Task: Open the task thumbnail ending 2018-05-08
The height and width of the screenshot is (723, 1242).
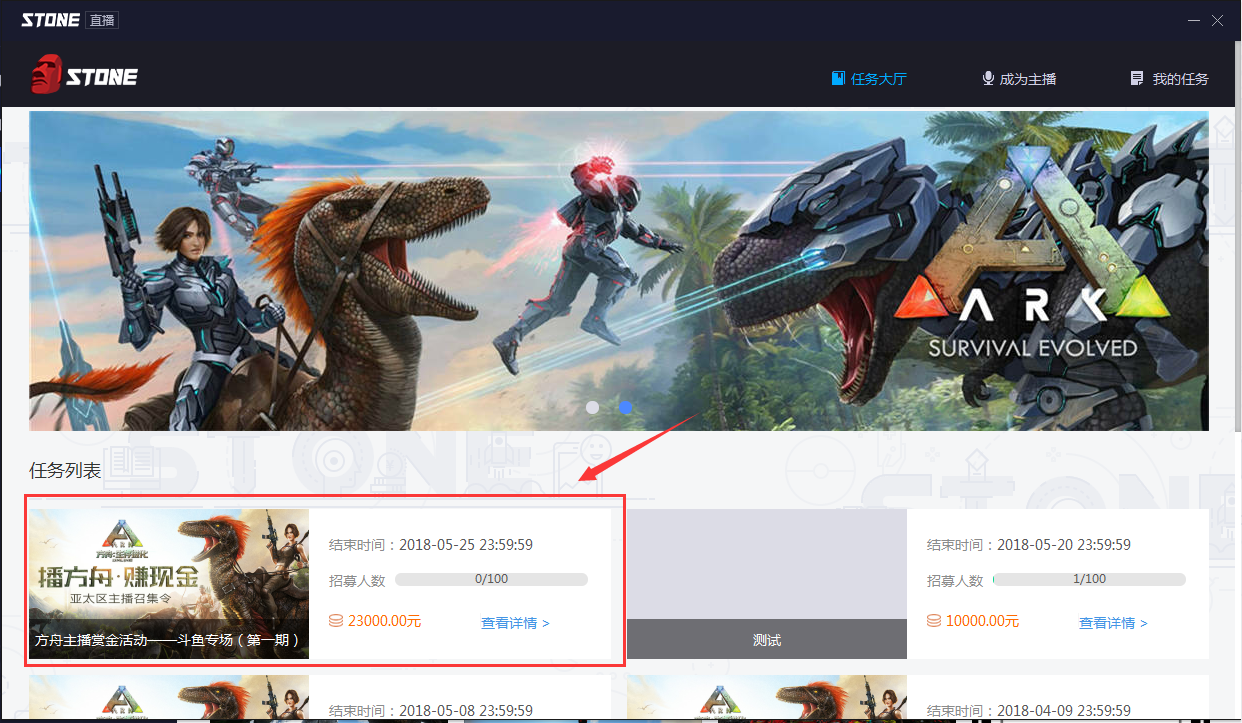Action: tap(168, 698)
